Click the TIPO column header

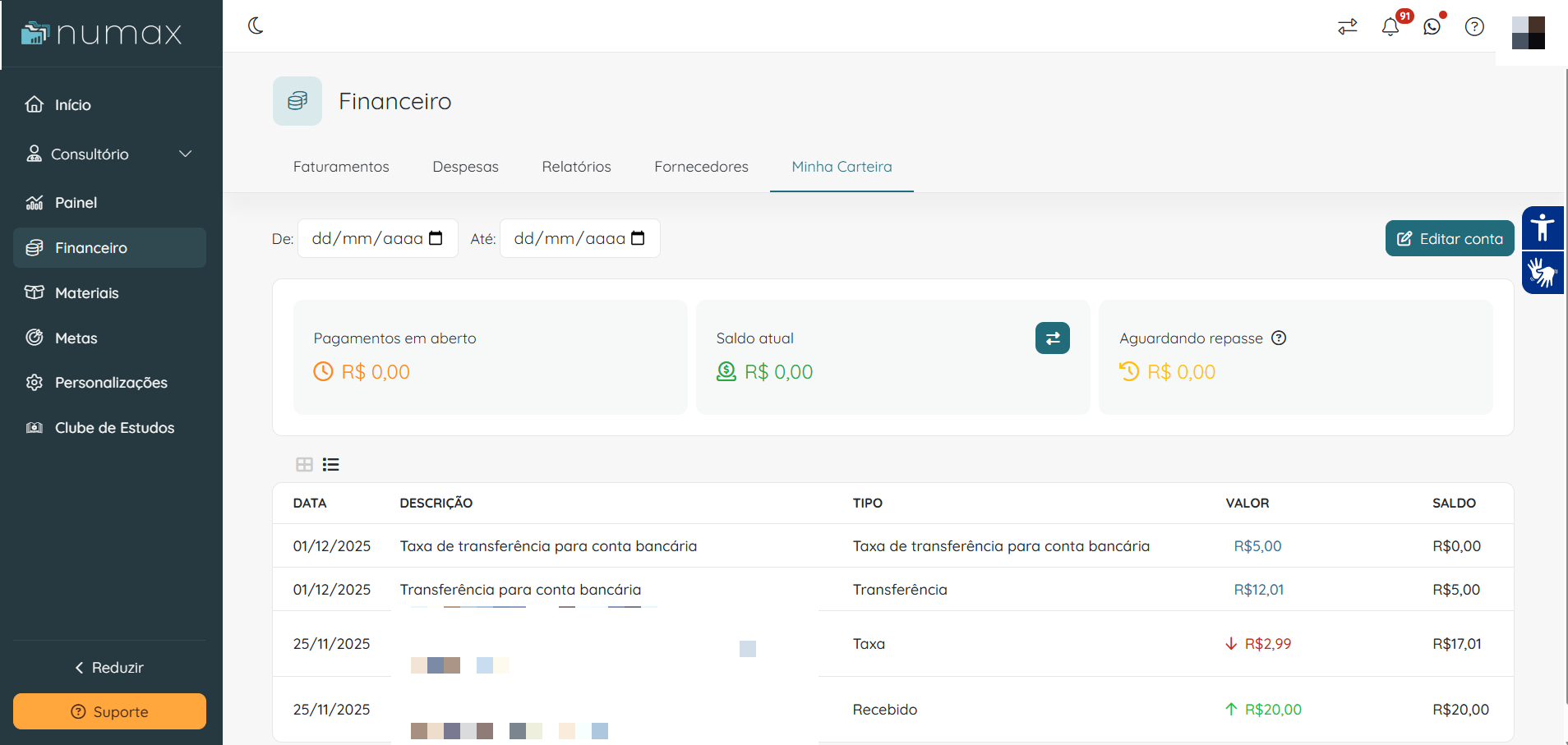(868, 503)
